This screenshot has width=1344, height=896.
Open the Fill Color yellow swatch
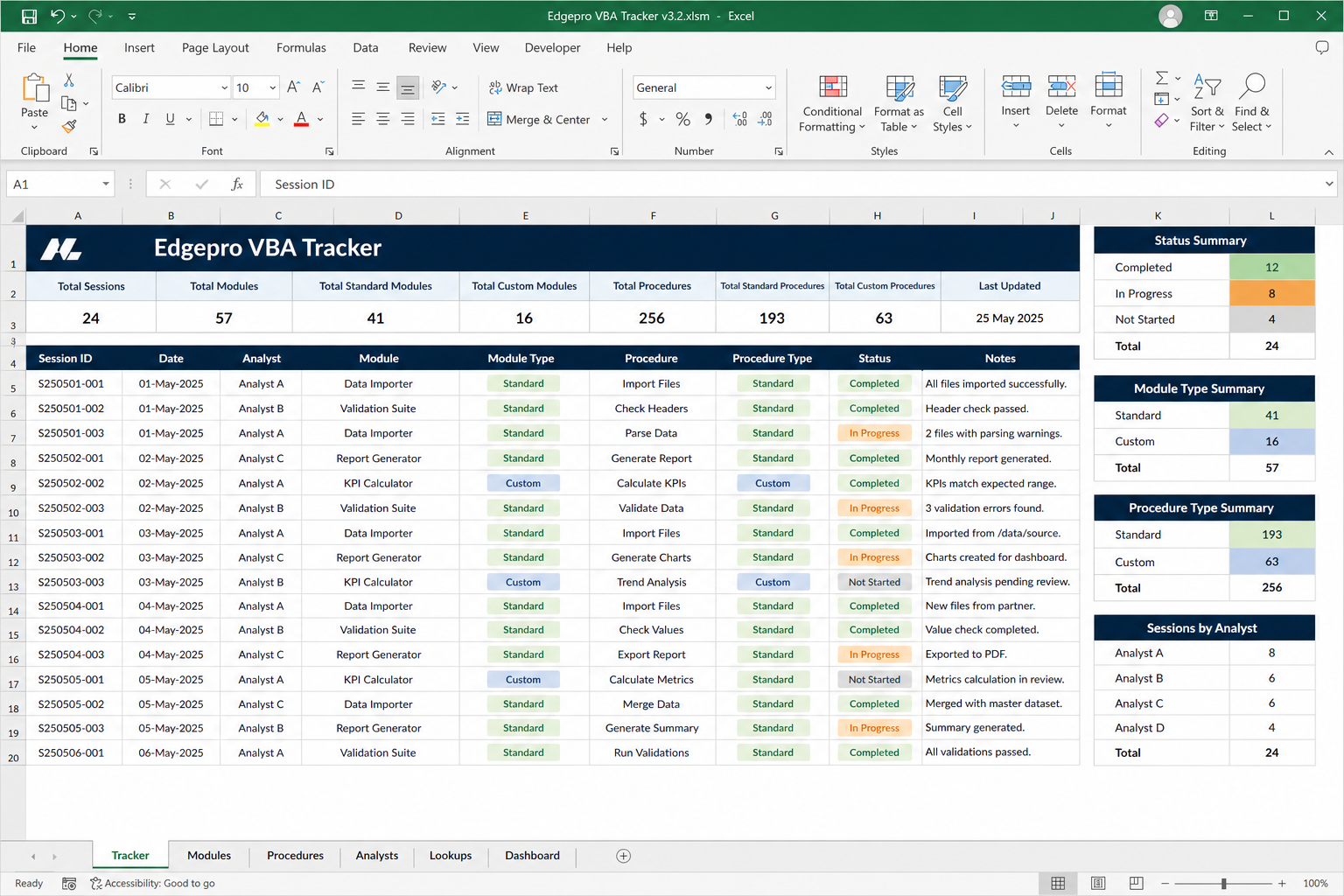(262, 119)
